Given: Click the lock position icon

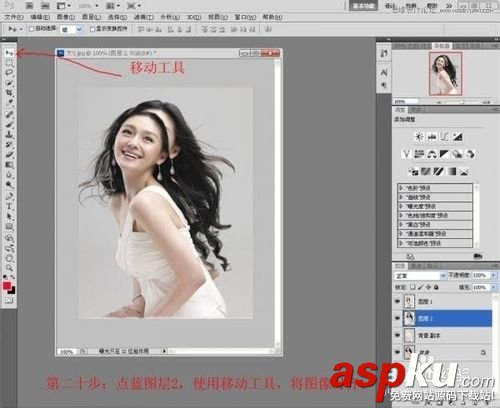Looking at the screenshot, I should (x=429, y=287).
